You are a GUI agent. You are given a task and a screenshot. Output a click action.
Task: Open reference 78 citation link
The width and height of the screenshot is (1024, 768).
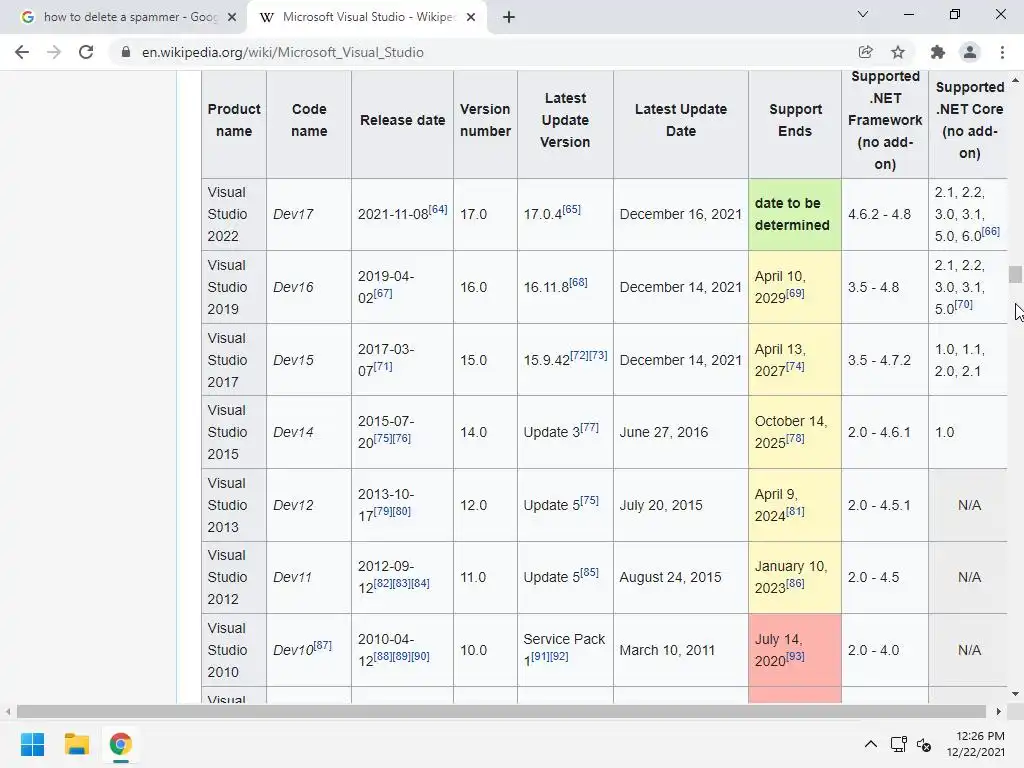(795, 438)
